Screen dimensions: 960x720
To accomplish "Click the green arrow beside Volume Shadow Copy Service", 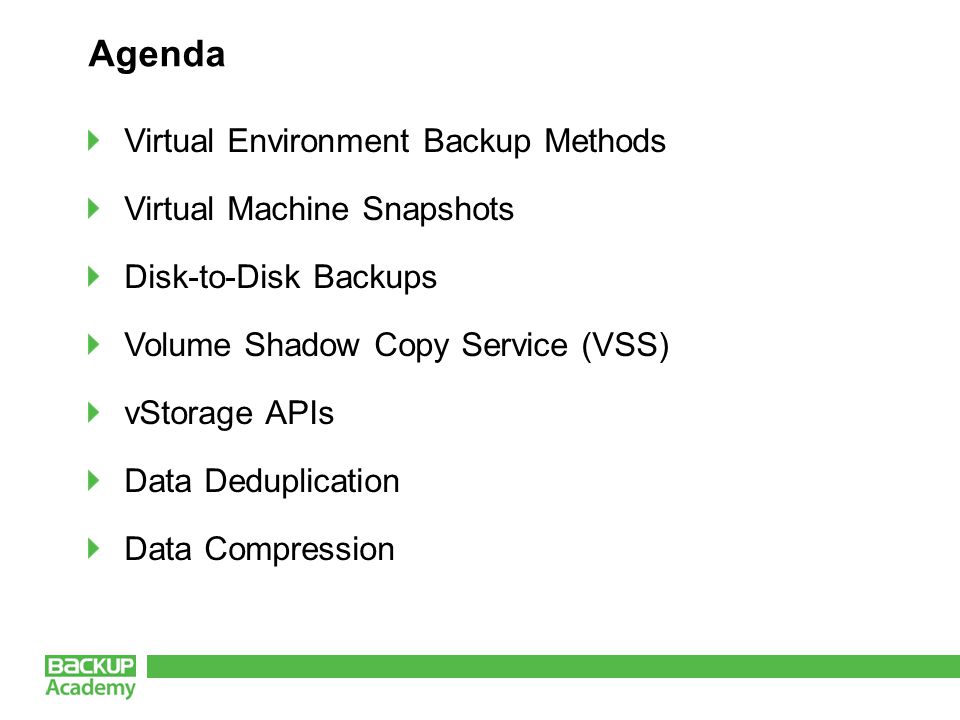I will [94, 344].
